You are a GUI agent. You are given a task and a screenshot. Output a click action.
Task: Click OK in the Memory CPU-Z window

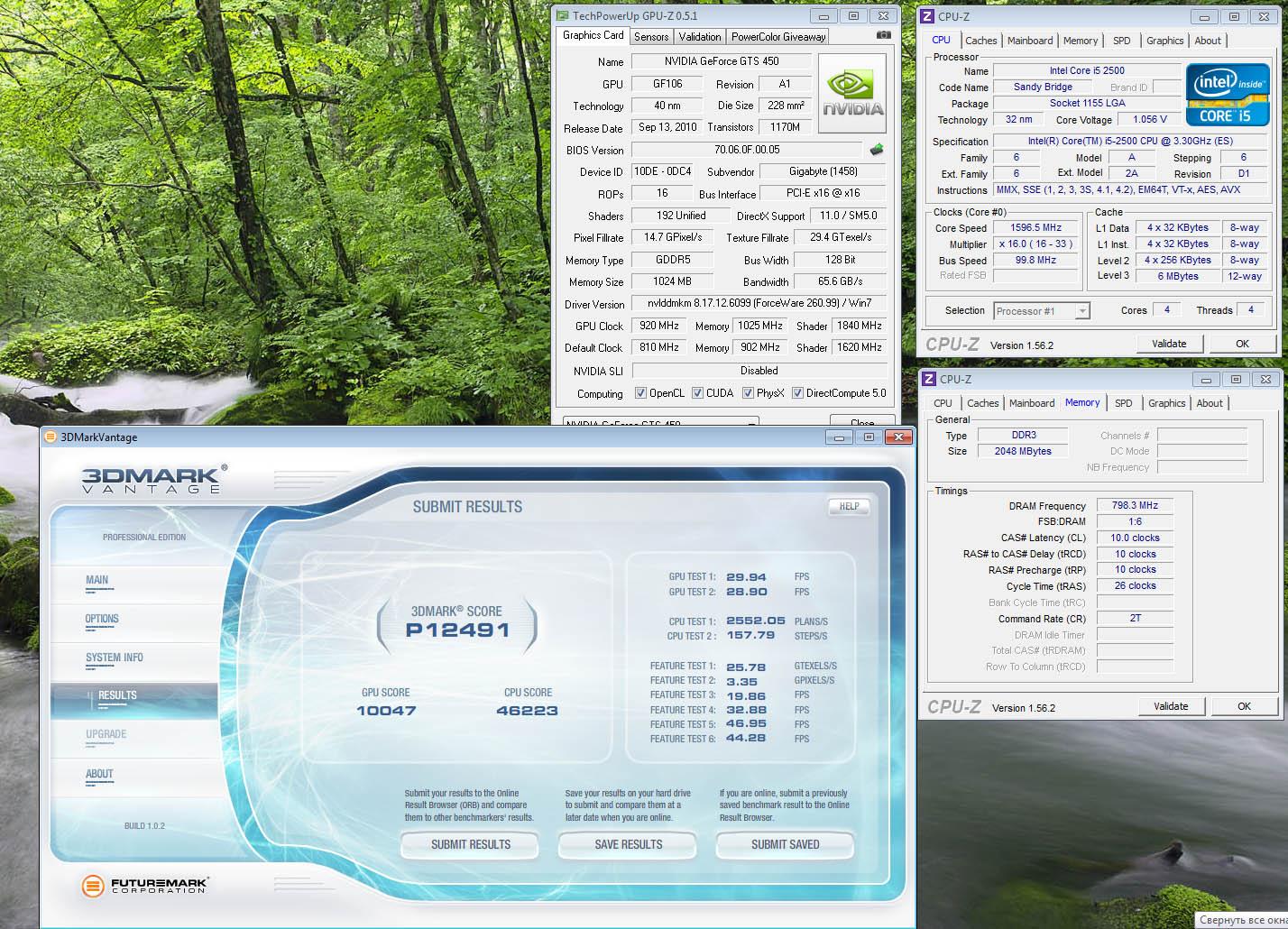pos(1244,706)
